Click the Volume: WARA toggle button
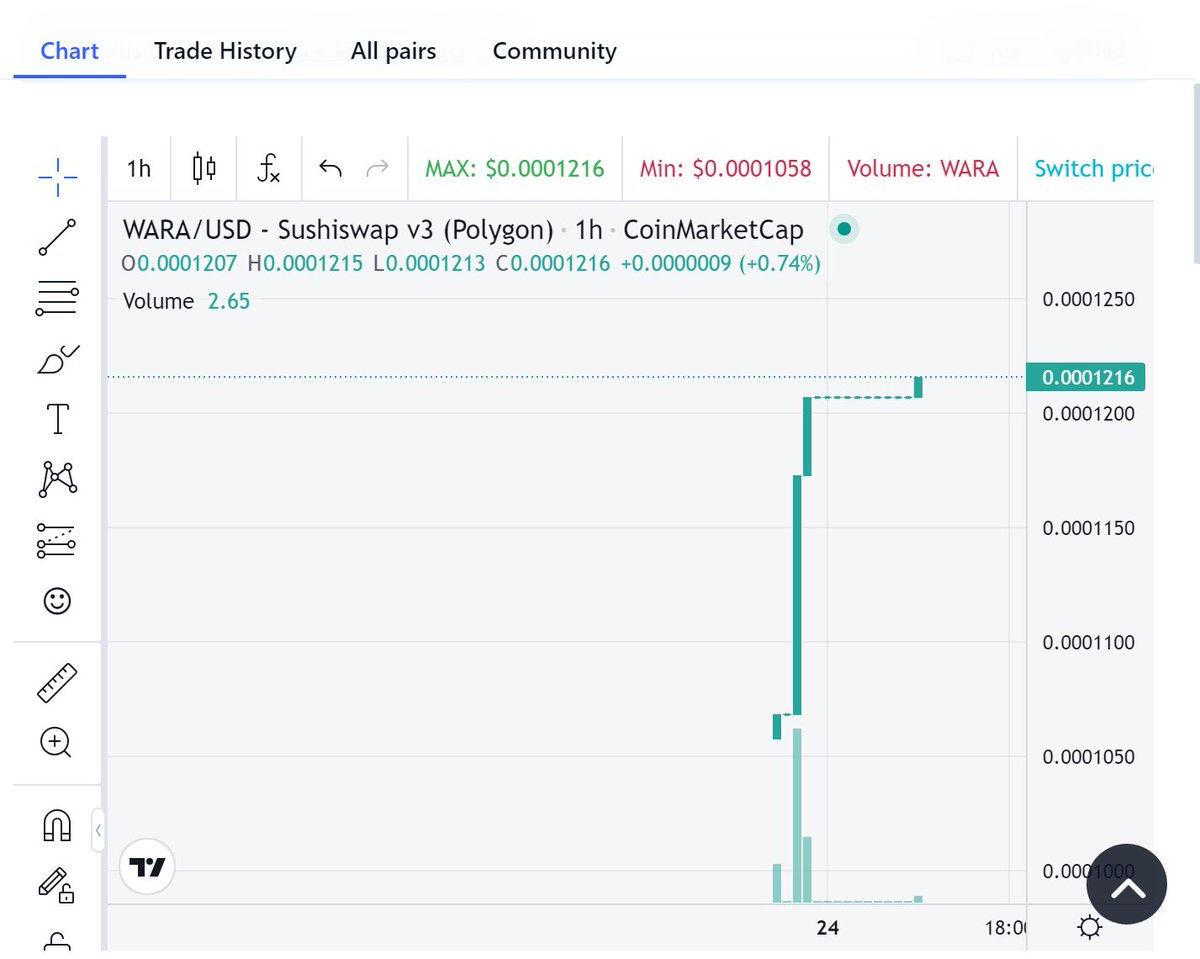The image size is (1200, 959). pos(923,169)
